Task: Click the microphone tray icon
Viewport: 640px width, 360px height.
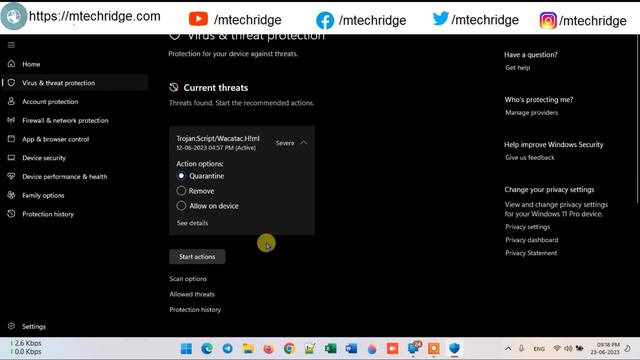Action: (x=521, y=349)
